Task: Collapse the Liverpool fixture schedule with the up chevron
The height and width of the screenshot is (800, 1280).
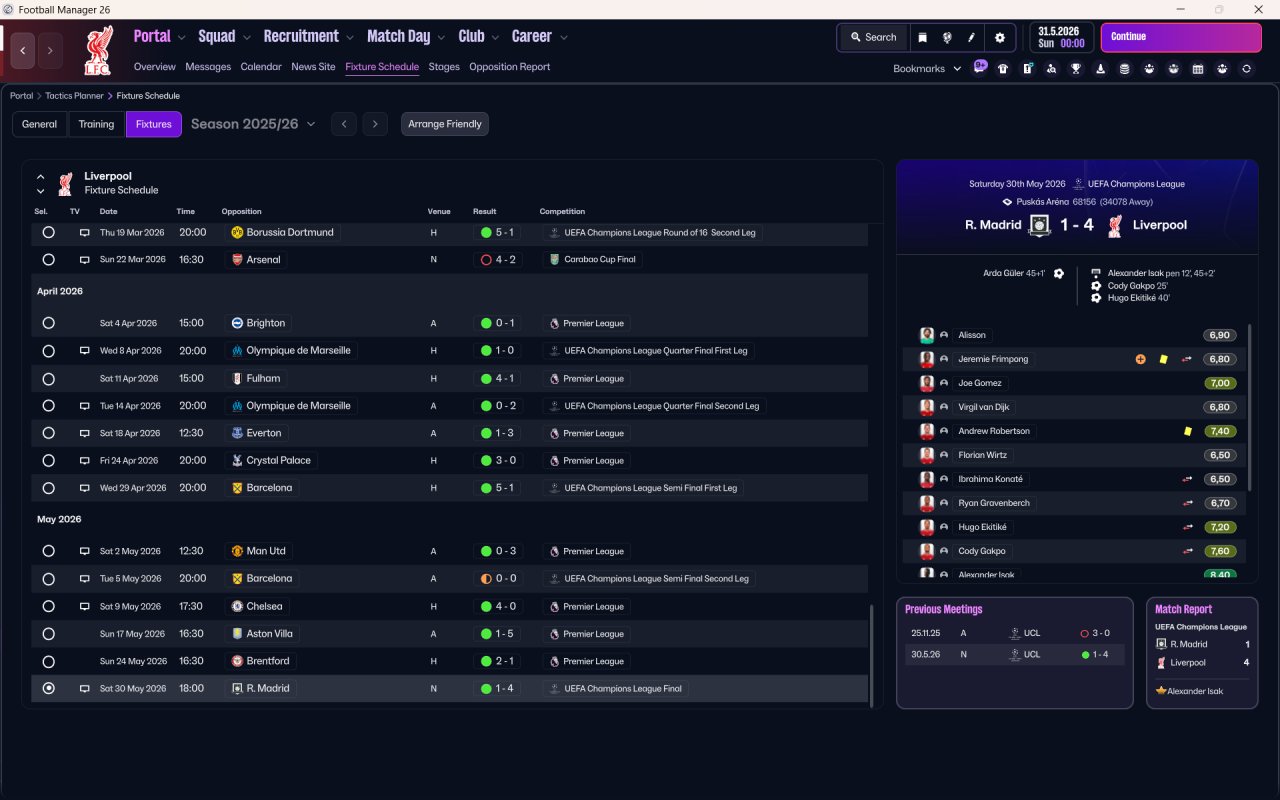Action: 41,177
